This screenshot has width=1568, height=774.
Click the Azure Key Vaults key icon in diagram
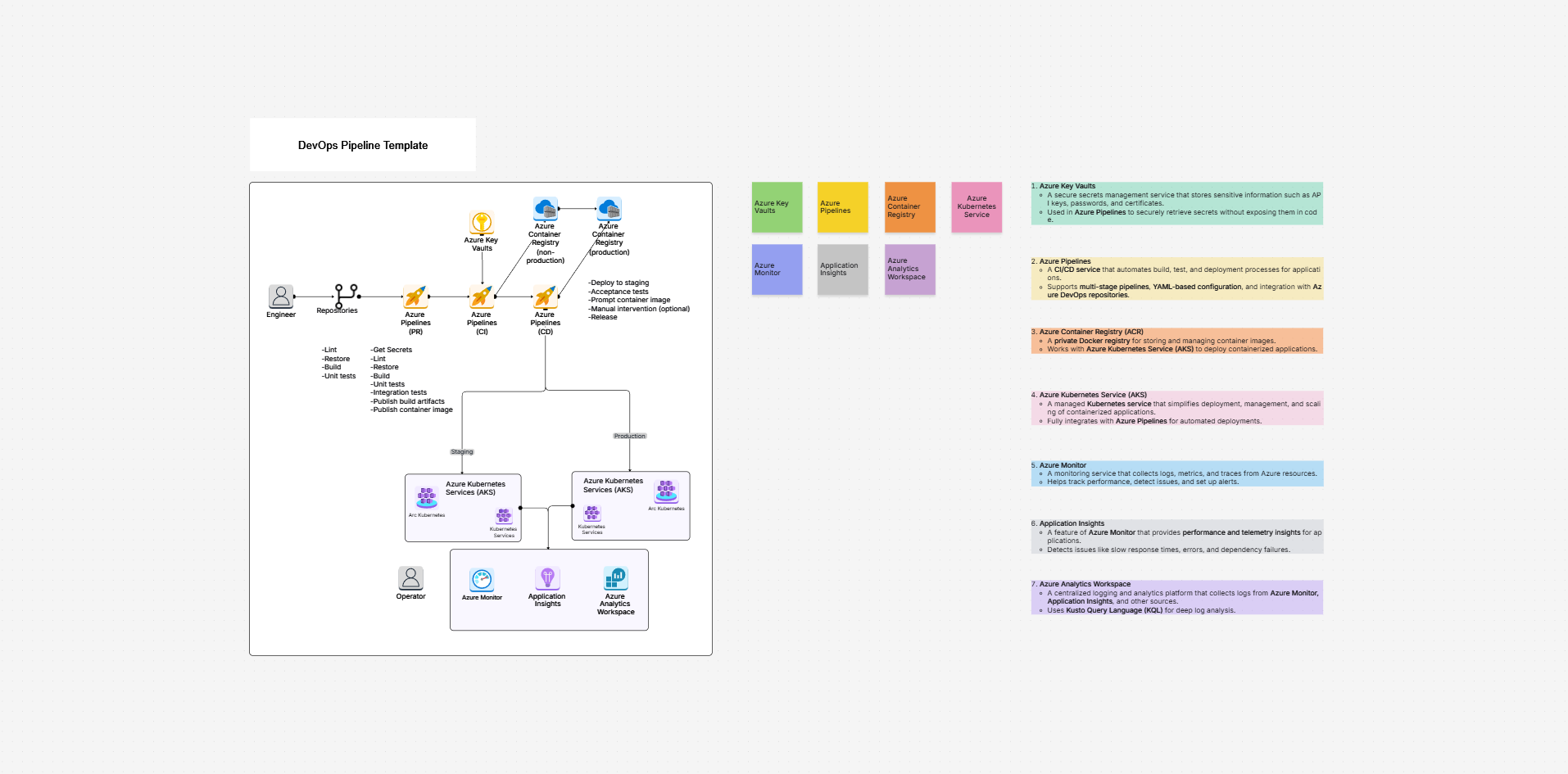[482, 222]
